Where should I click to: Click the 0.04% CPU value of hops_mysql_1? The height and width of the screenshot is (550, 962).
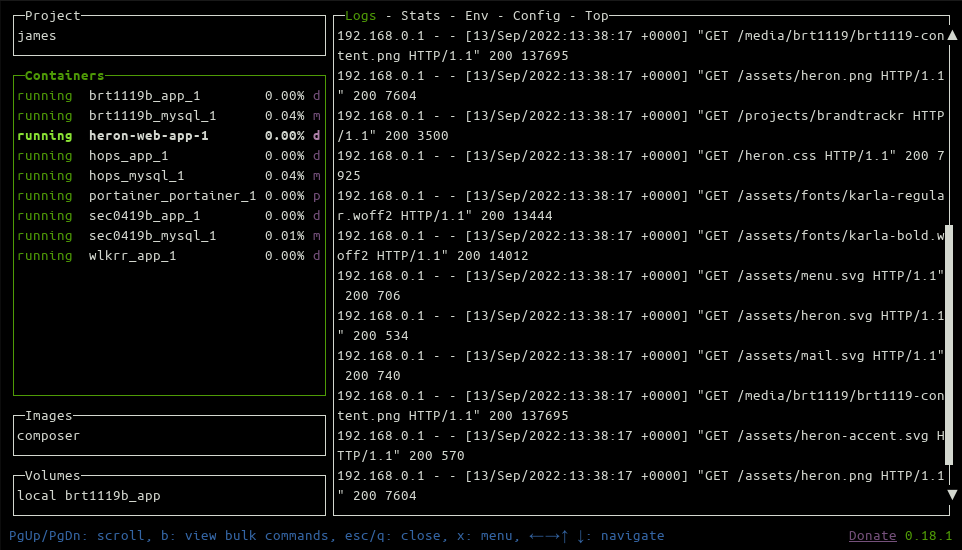point(285,176)
